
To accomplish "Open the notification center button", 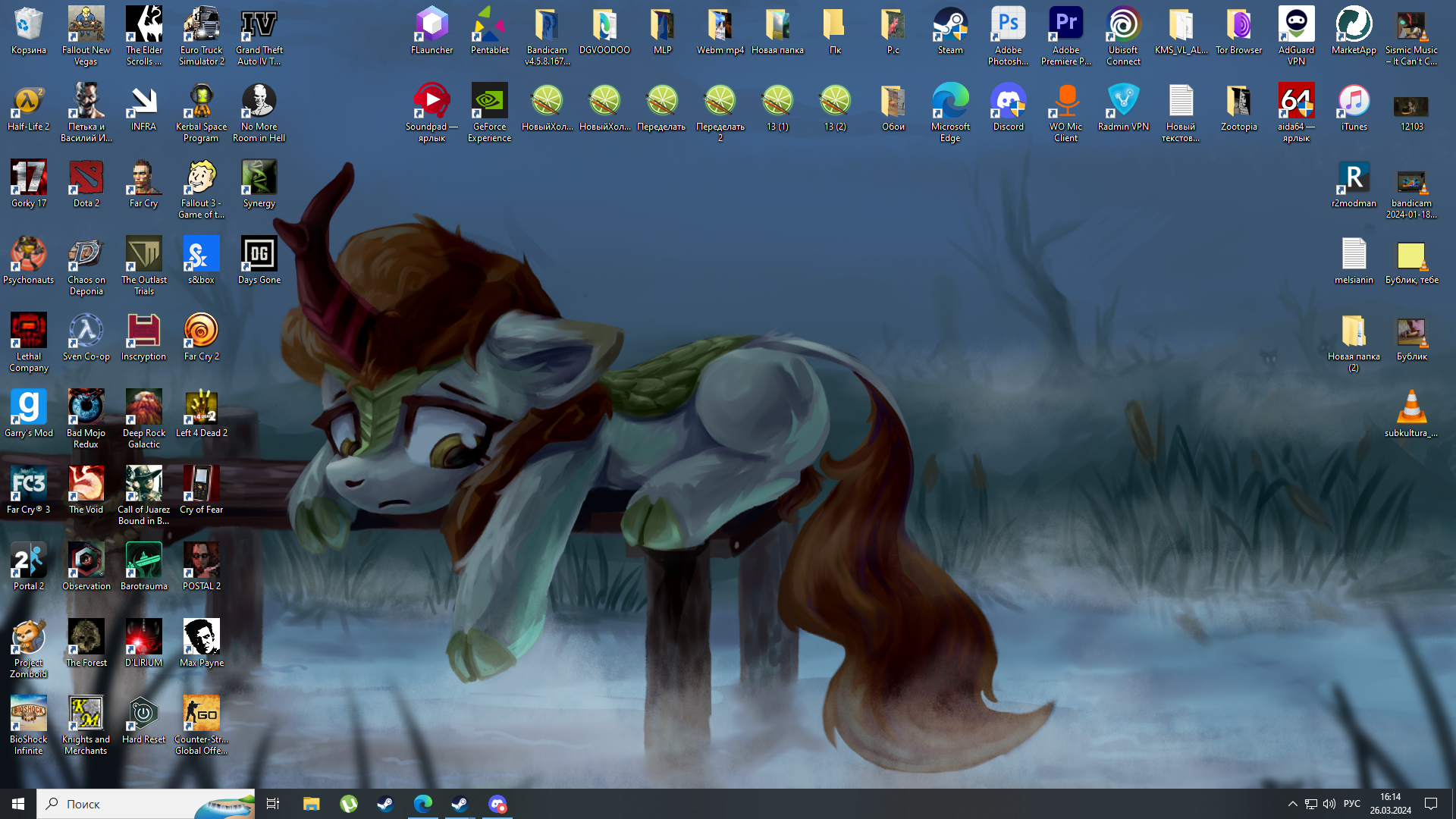I will (1431, 804).
